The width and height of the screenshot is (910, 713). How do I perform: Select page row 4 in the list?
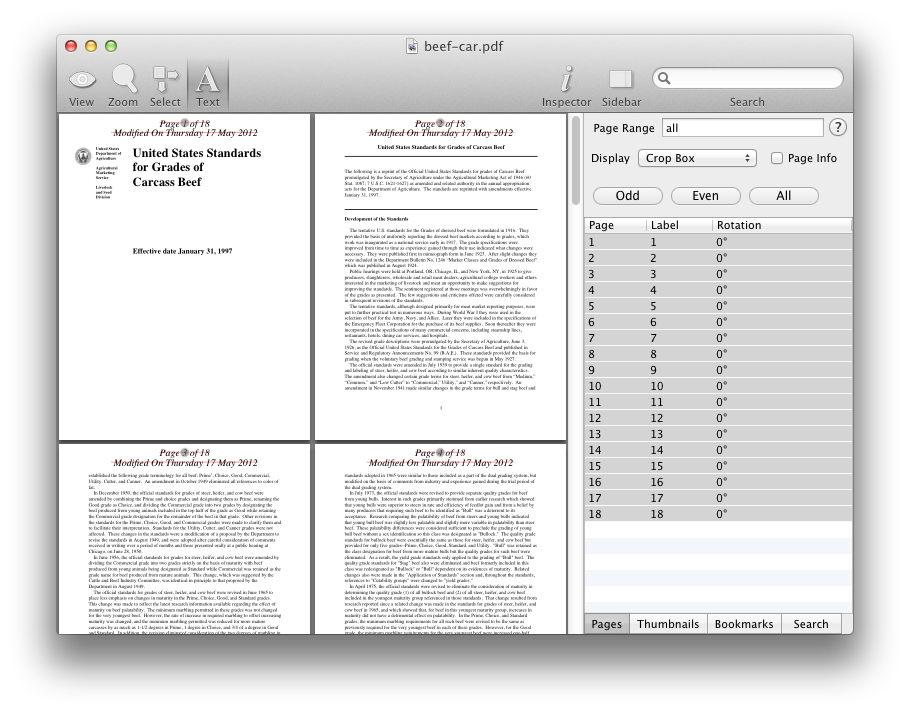coord(718,290)
